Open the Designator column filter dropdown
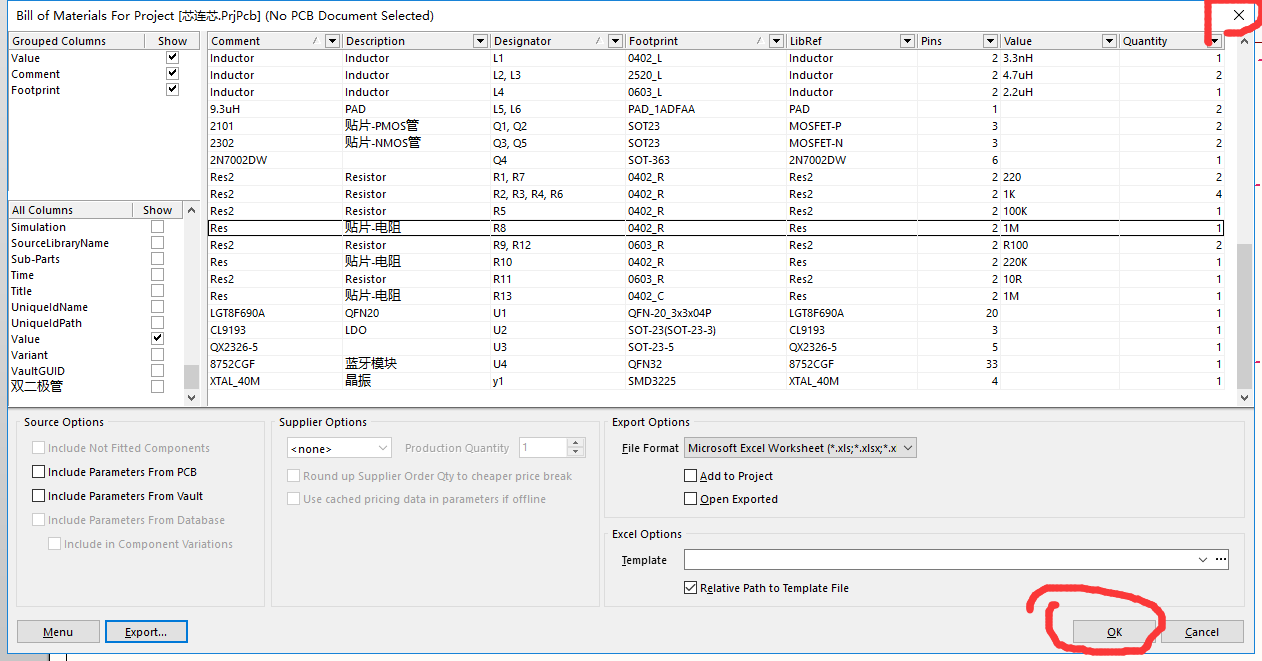This screenshot has height=661, width=1262. click(615, 41)
